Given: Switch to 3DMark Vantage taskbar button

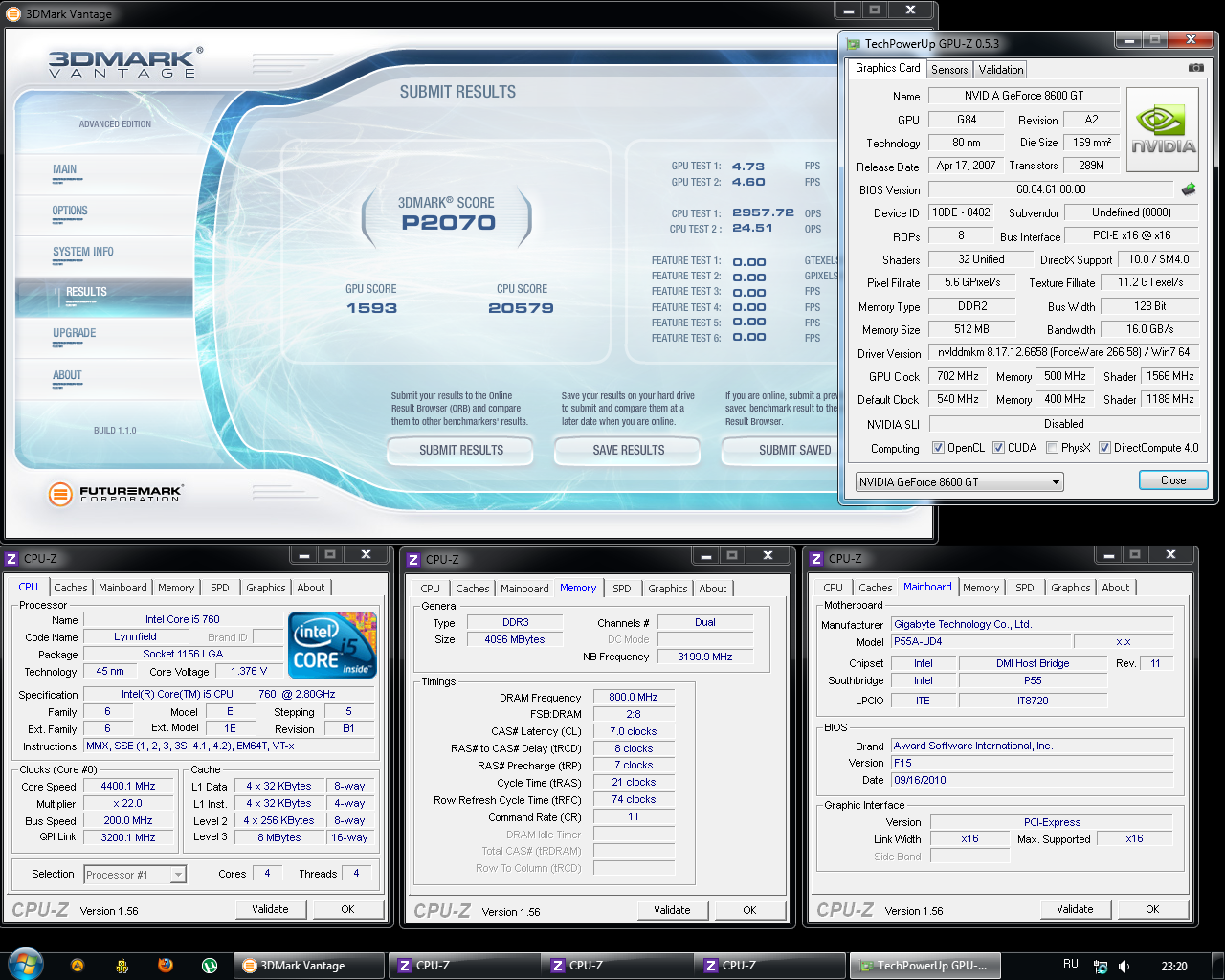Looking at the screenshot, I should (x=308, y=966).
